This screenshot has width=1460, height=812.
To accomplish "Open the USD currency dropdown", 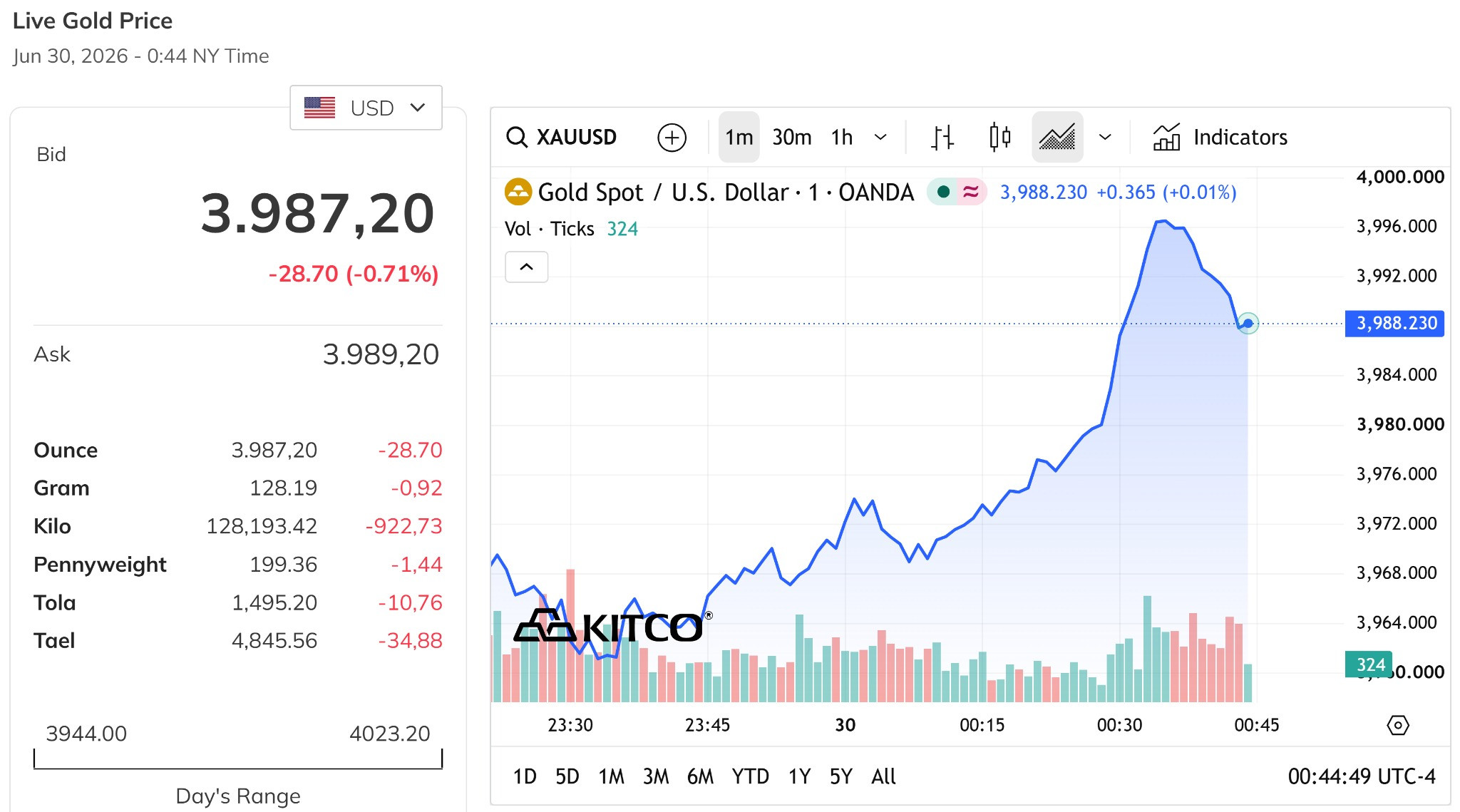I will (x=366, y=108).
